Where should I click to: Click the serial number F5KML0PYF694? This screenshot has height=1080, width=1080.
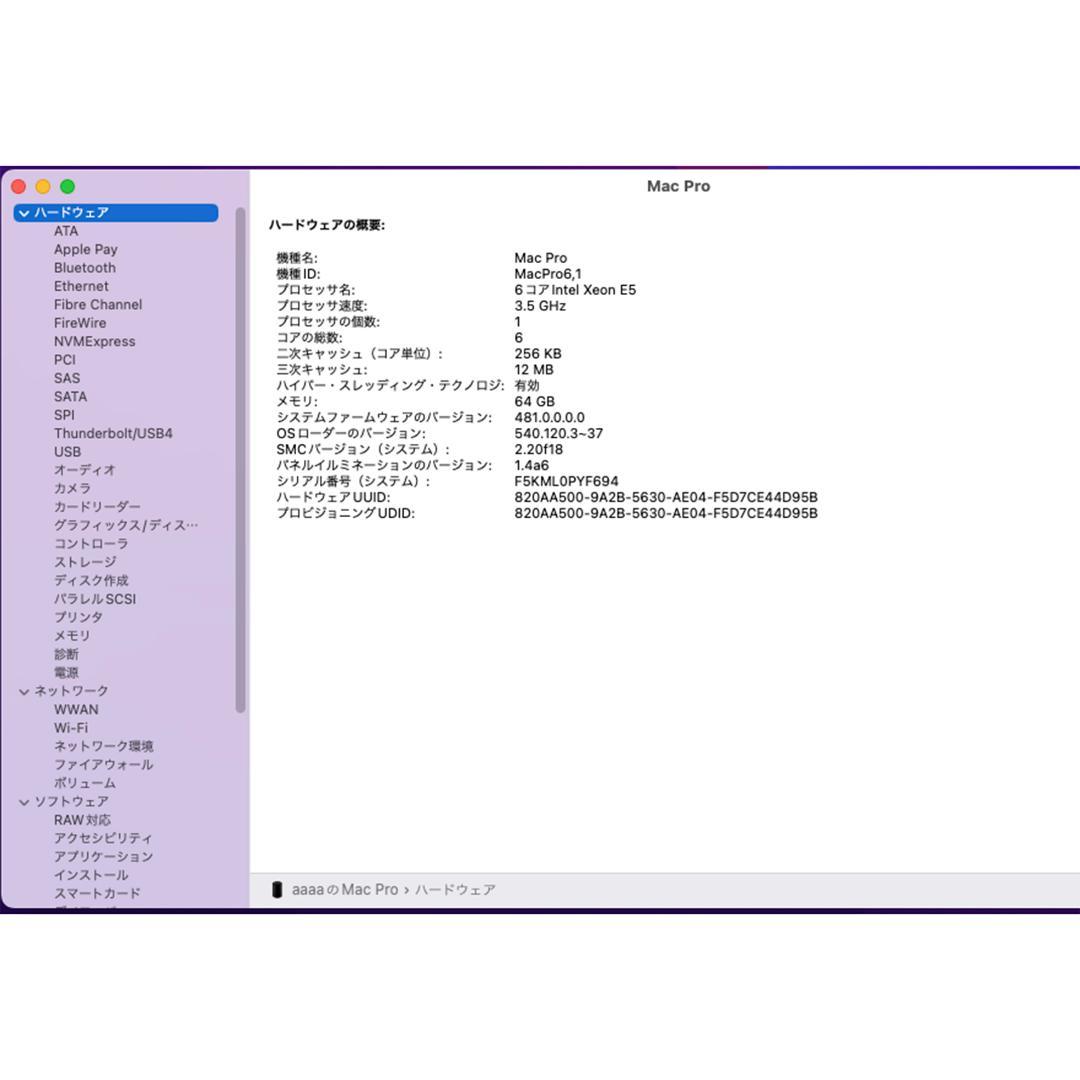coord(566,481)
